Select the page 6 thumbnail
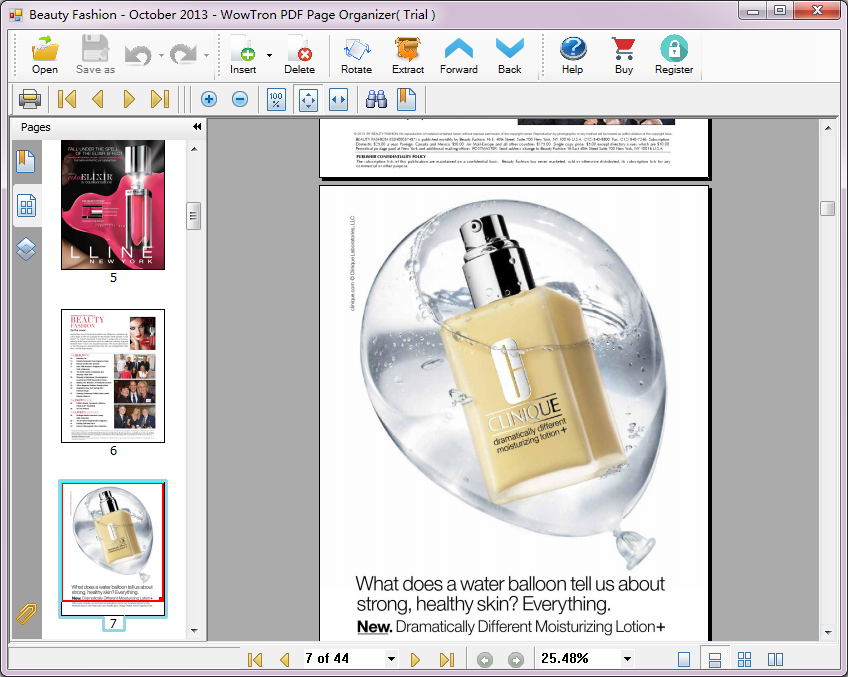 point(113,376)
